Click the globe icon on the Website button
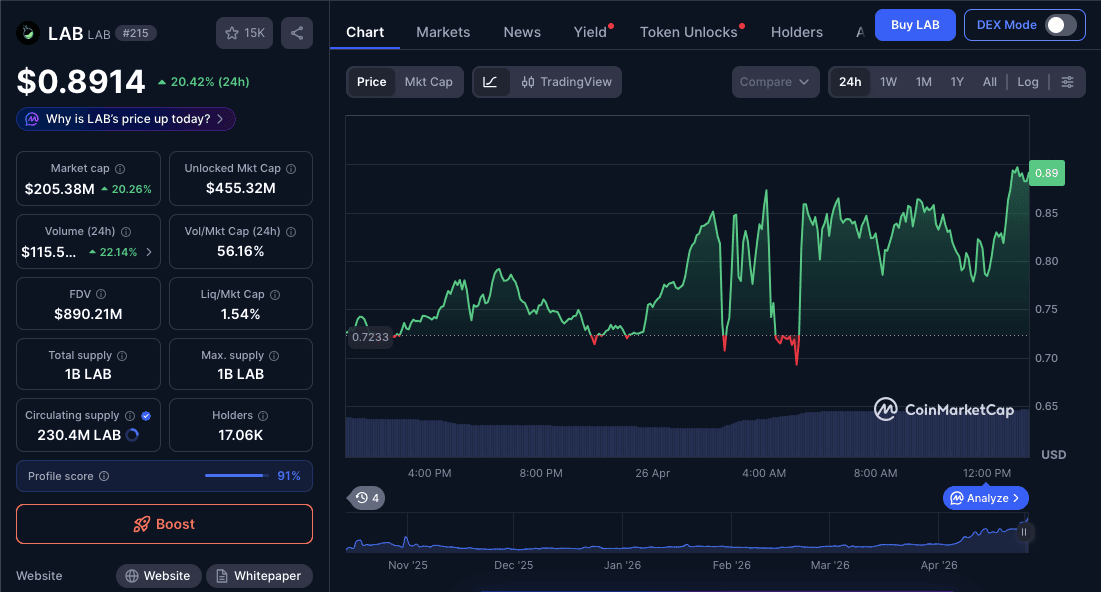Image resolution: width=1101 pixels, height=592 pixels. 131,575
